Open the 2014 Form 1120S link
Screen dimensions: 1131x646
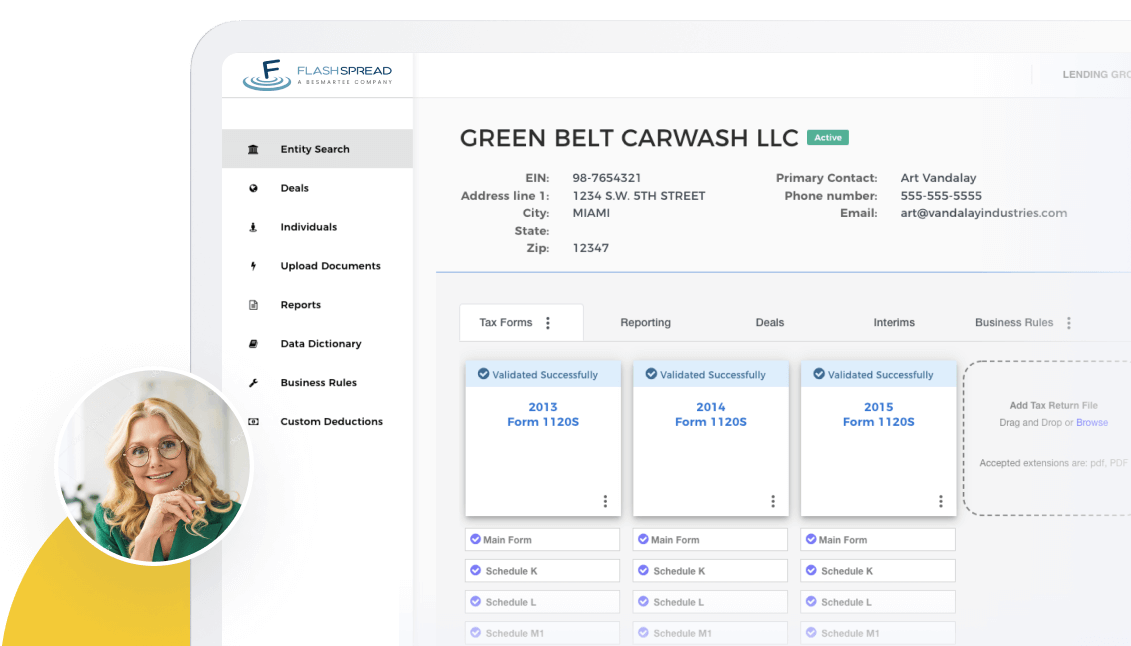[x=710, y=415]
